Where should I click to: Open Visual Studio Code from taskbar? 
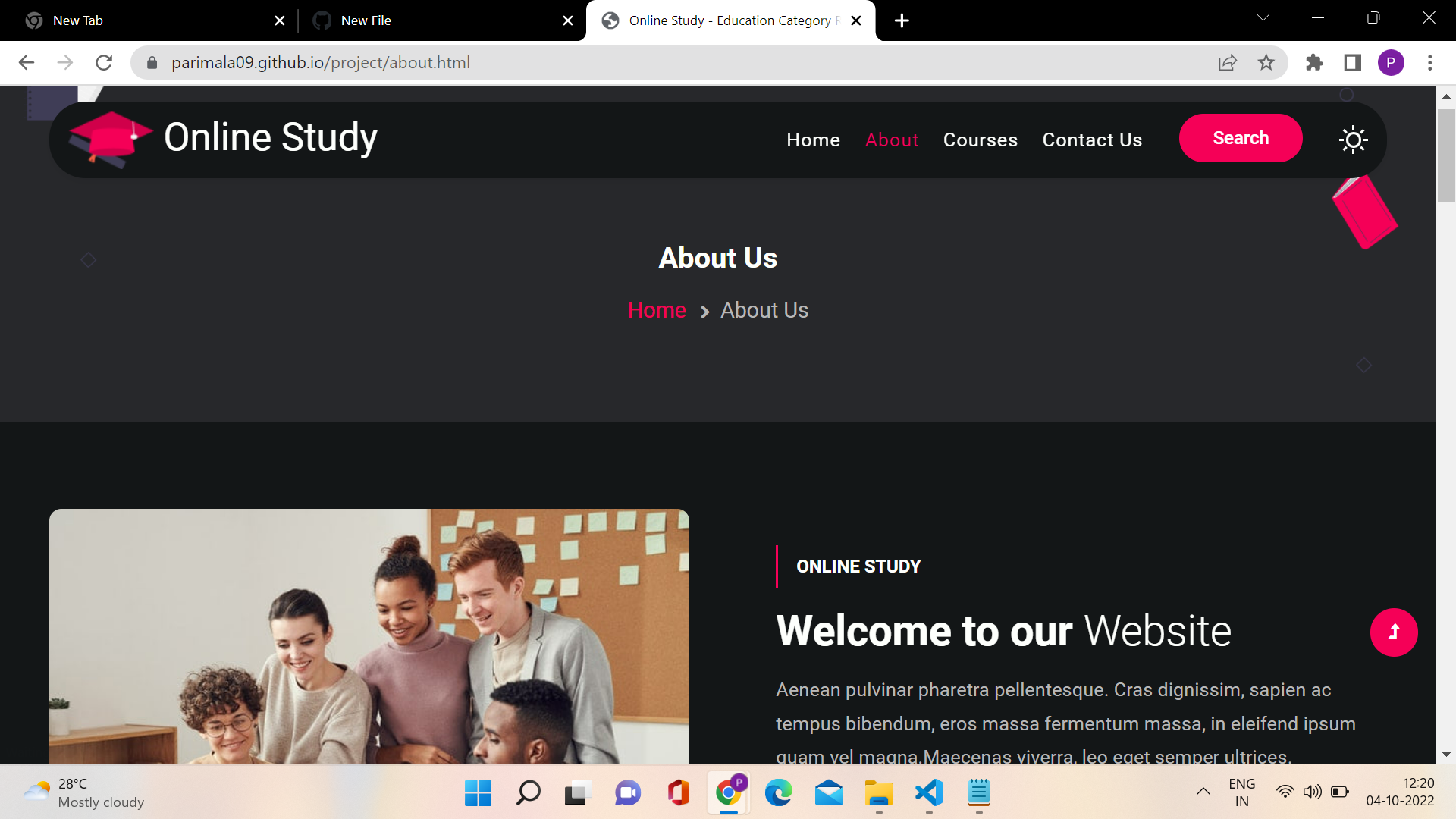pyautogui.click(x=929, y=792)
